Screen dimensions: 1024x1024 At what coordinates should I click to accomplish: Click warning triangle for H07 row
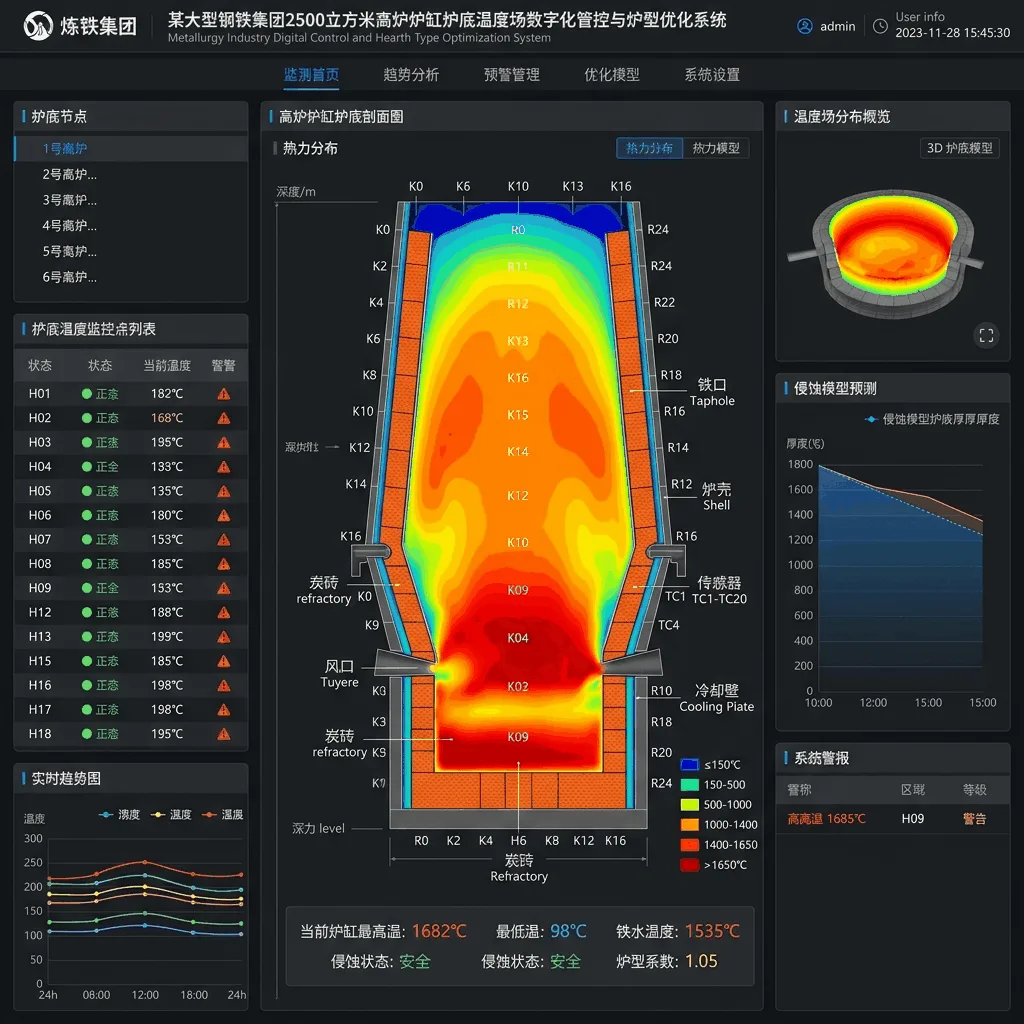pyautogui.click(x=223, y=539)
